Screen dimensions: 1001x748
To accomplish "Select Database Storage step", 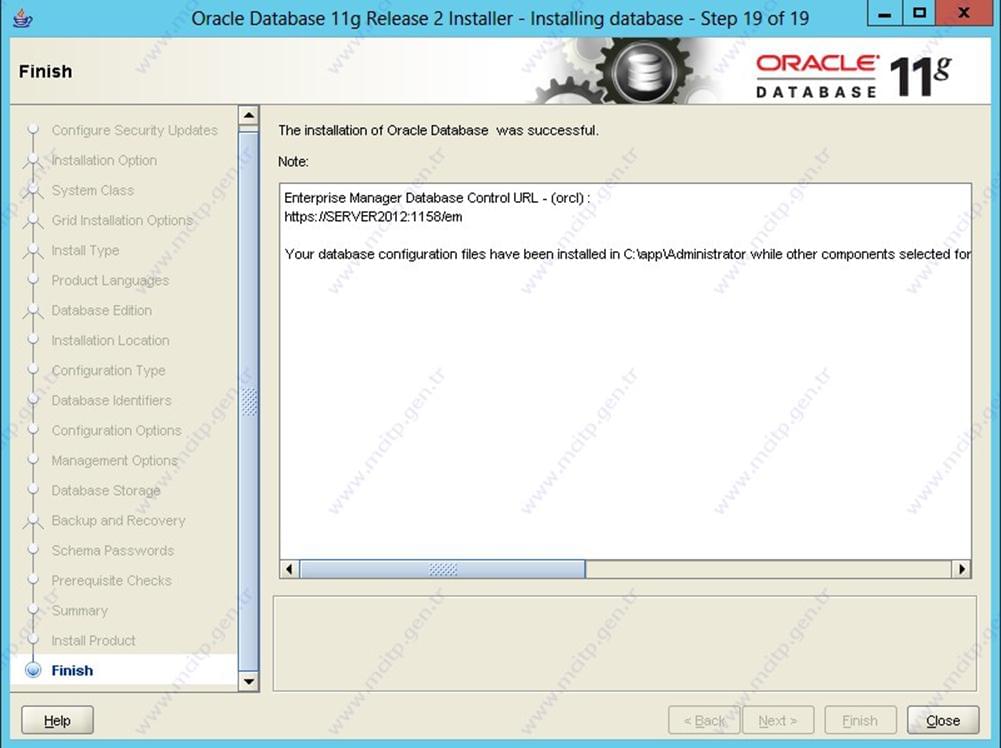I will pyautogui.click(x=106, y=490).
